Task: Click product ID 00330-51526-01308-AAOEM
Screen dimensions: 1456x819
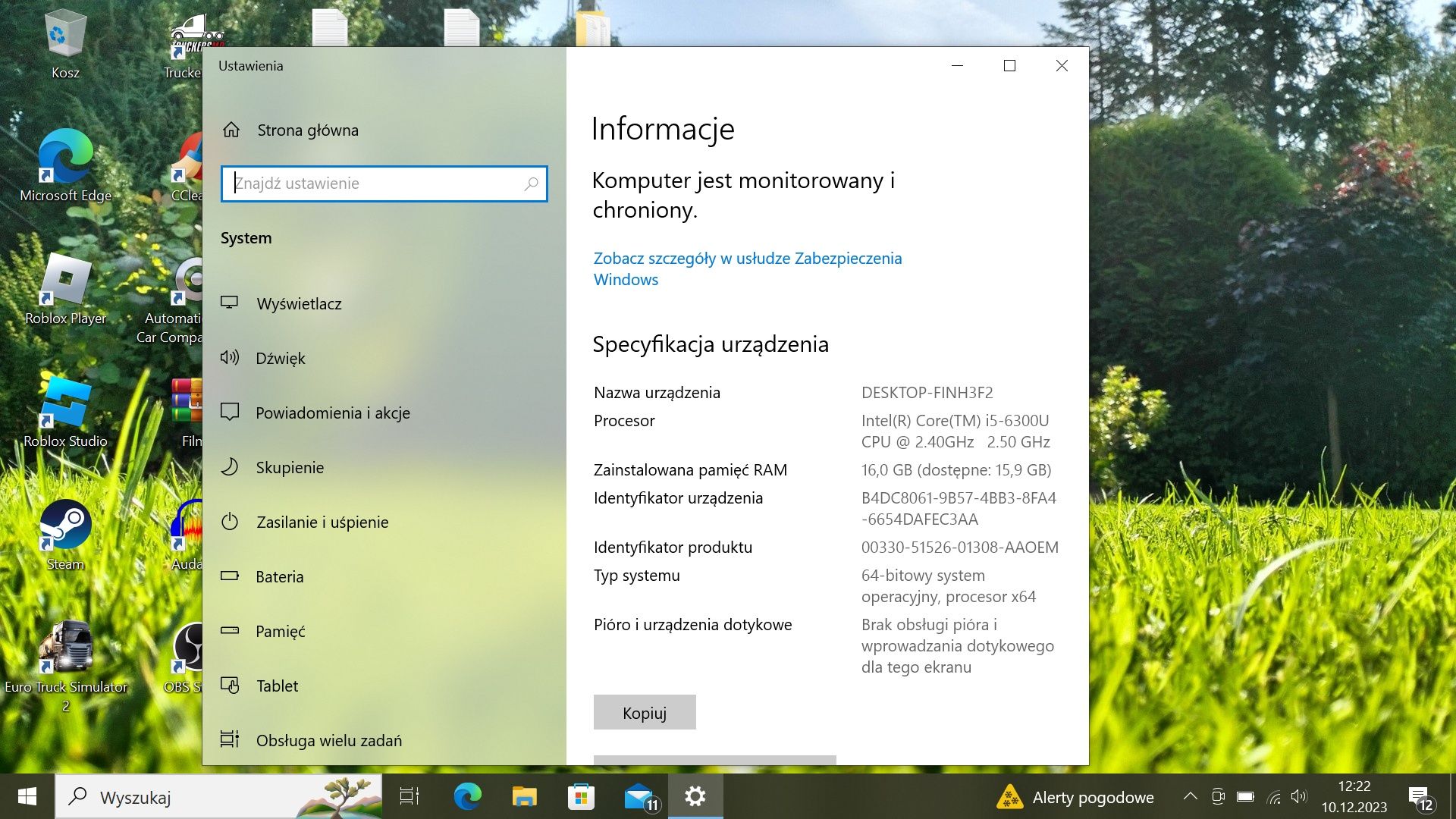Action: click(959, 547)
